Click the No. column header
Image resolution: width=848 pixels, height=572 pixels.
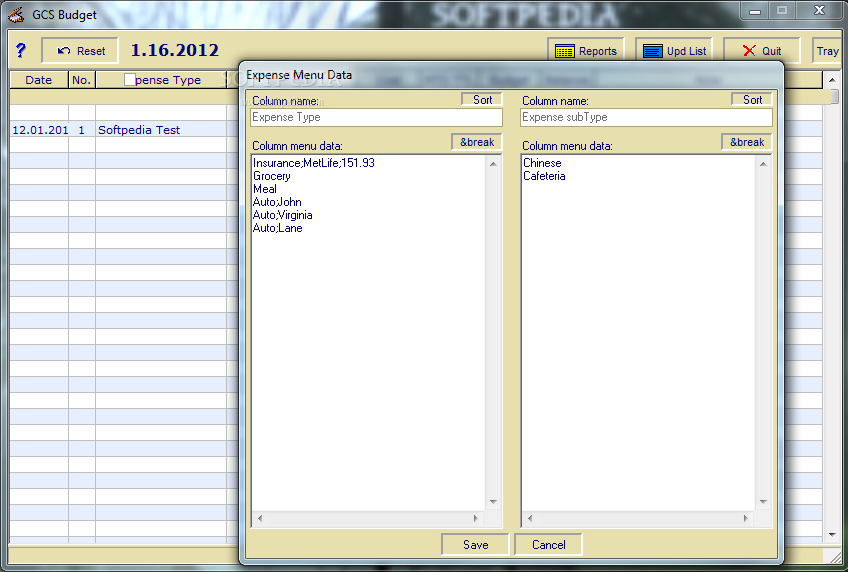(82, 80)
